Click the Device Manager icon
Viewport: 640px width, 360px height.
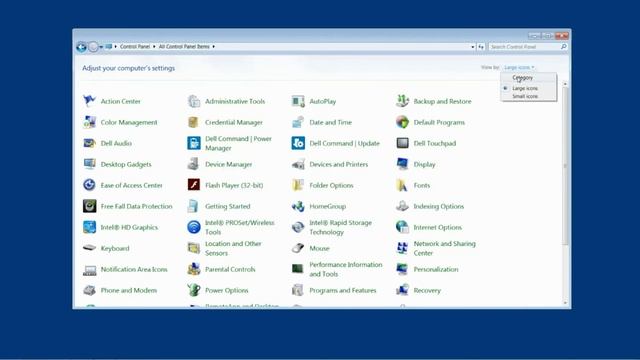click(x=194, y=164)
